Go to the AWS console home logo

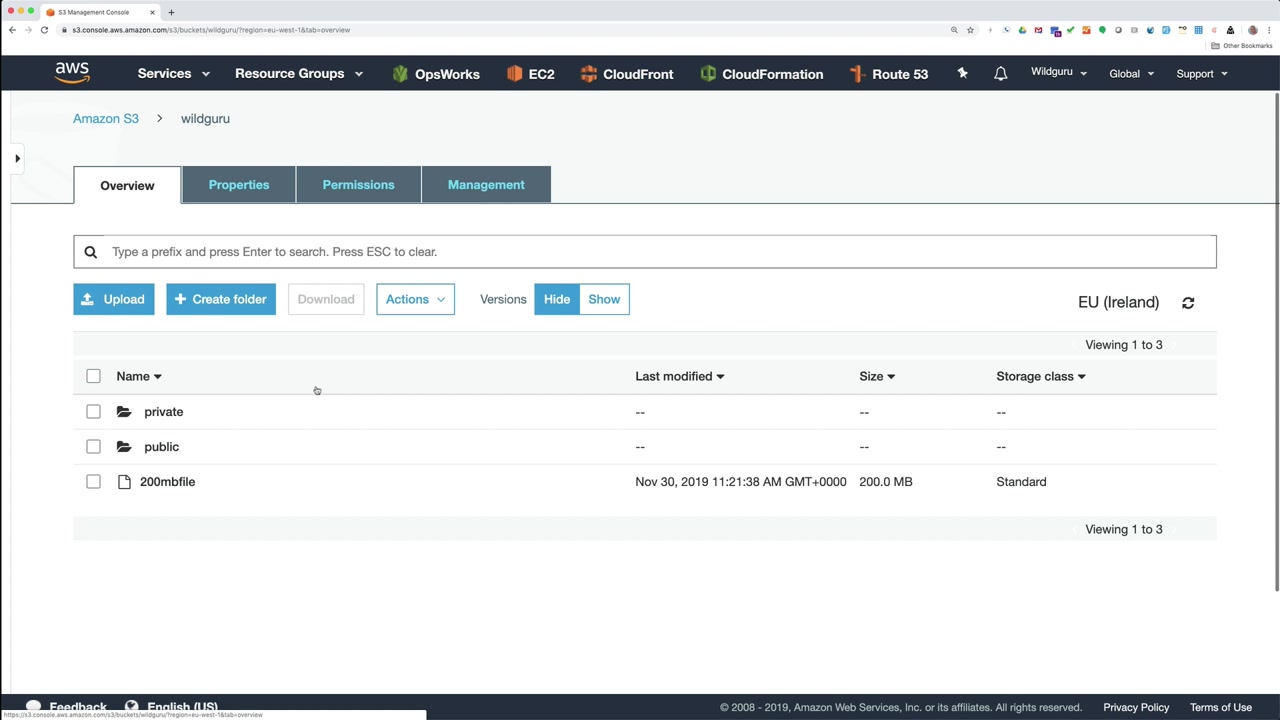(x=72, y=73)
